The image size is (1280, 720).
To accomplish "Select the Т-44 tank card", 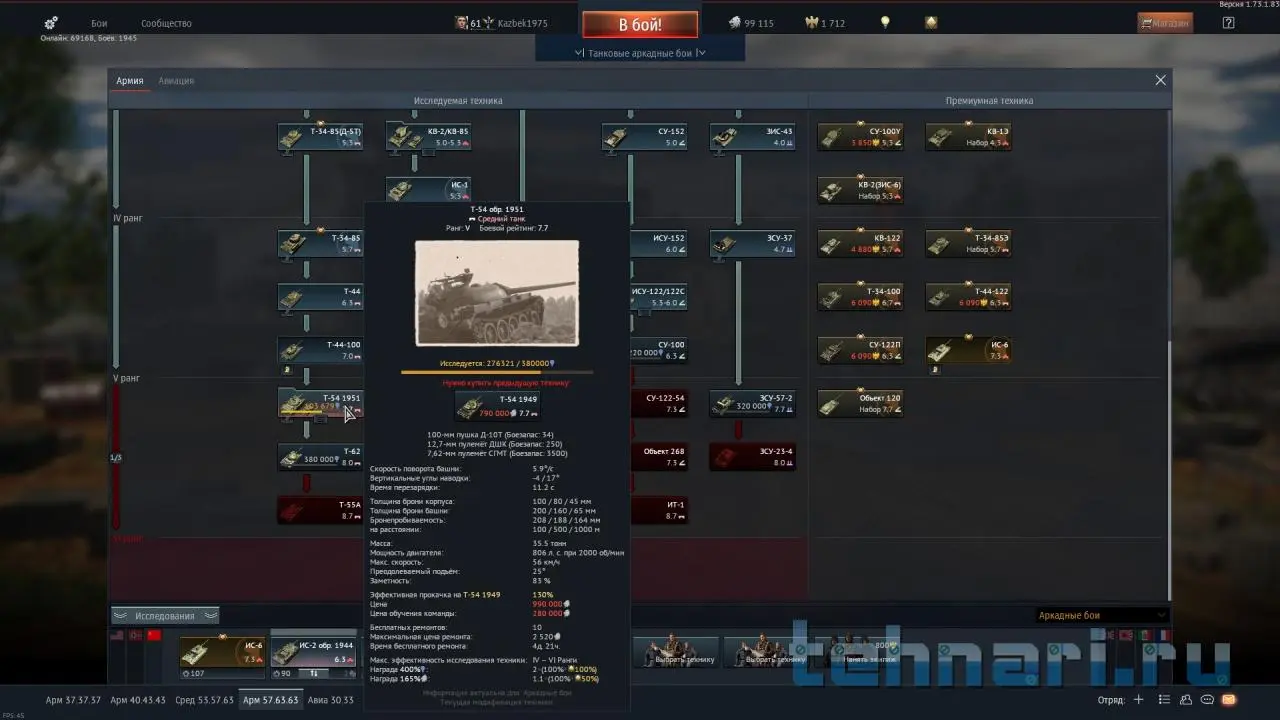I will click(320, 297).
